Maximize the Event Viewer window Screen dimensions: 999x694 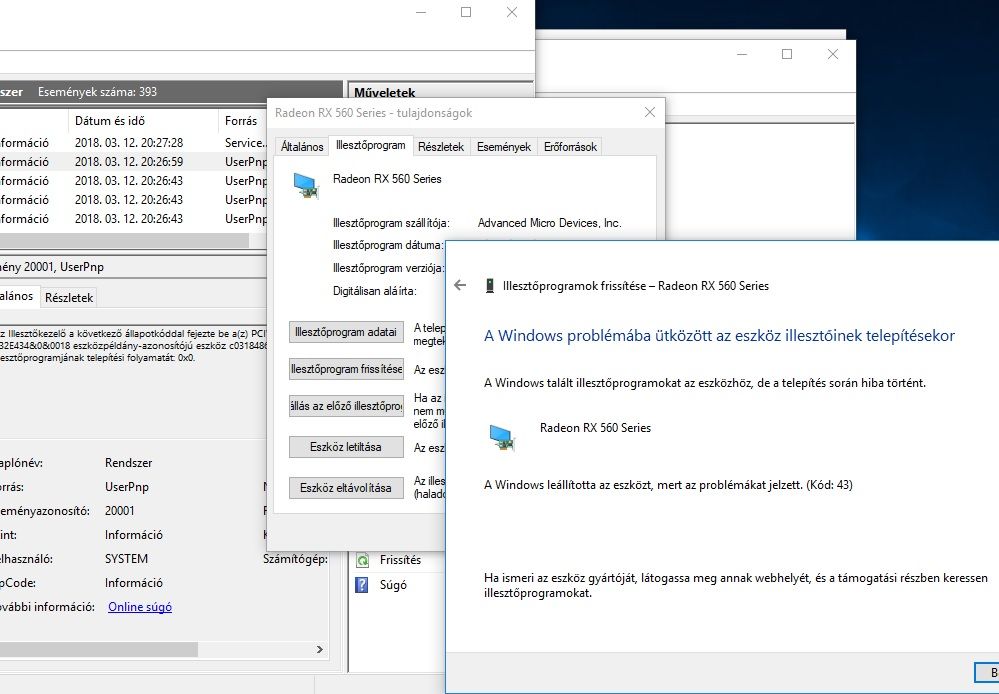[x=466, y=12]
